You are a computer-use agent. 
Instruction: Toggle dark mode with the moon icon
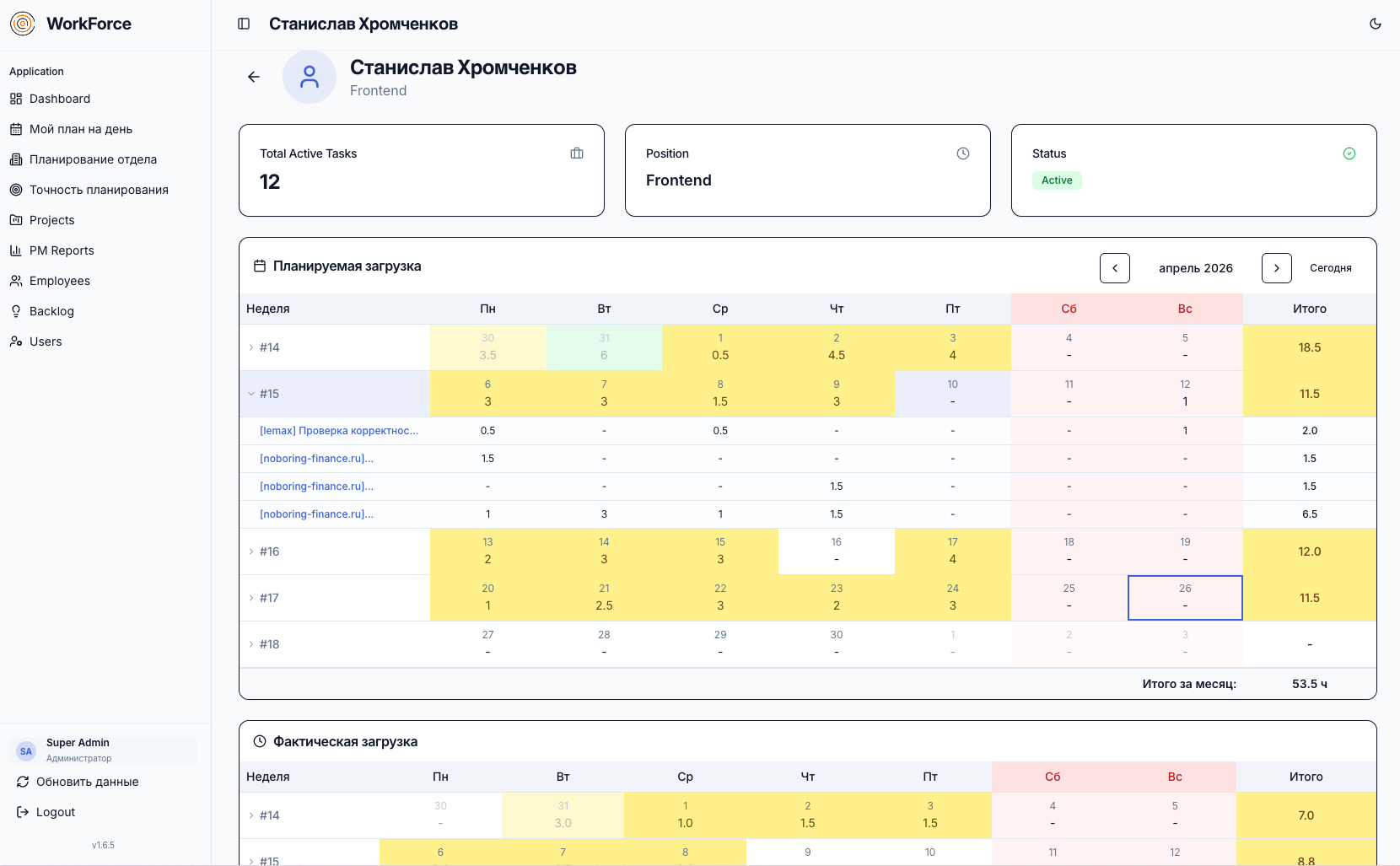(x=1376, y=24)
